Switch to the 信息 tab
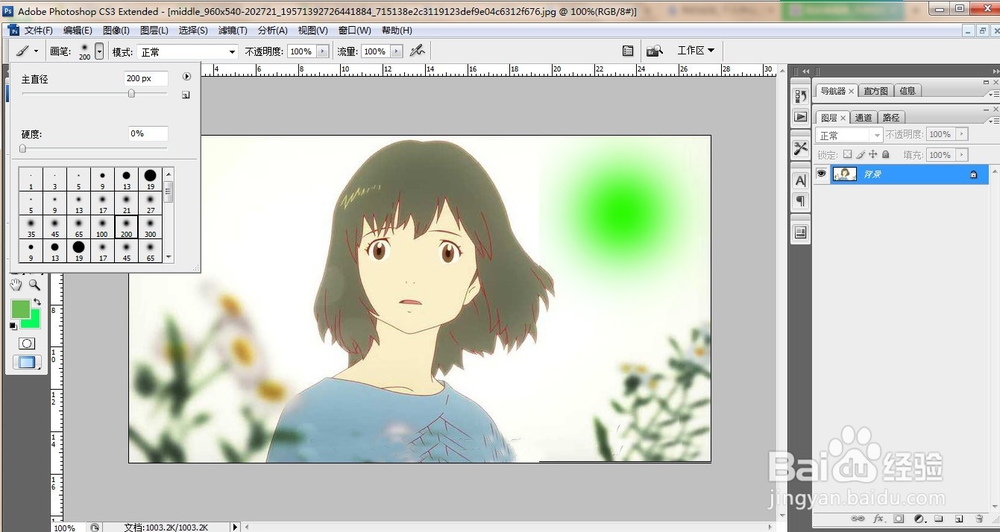 click(908, 91)
